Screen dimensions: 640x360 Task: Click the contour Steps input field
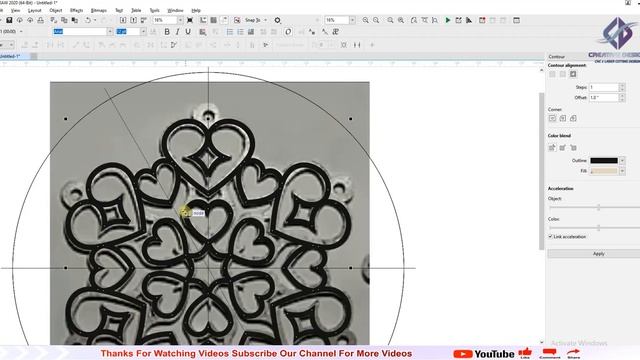pyautogui.click(x=604, y=87)
